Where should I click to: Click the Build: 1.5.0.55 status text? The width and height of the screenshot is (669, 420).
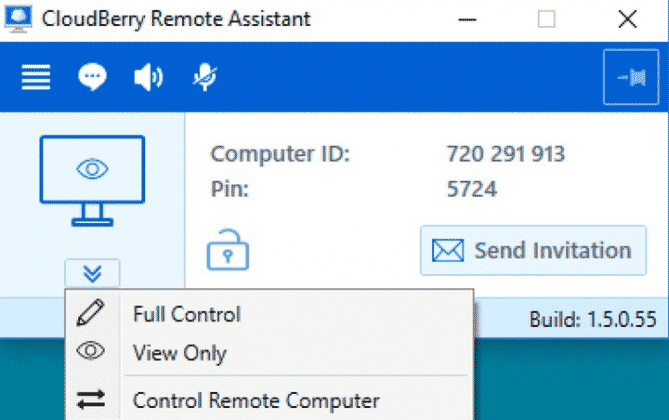[x=593, y=319]
